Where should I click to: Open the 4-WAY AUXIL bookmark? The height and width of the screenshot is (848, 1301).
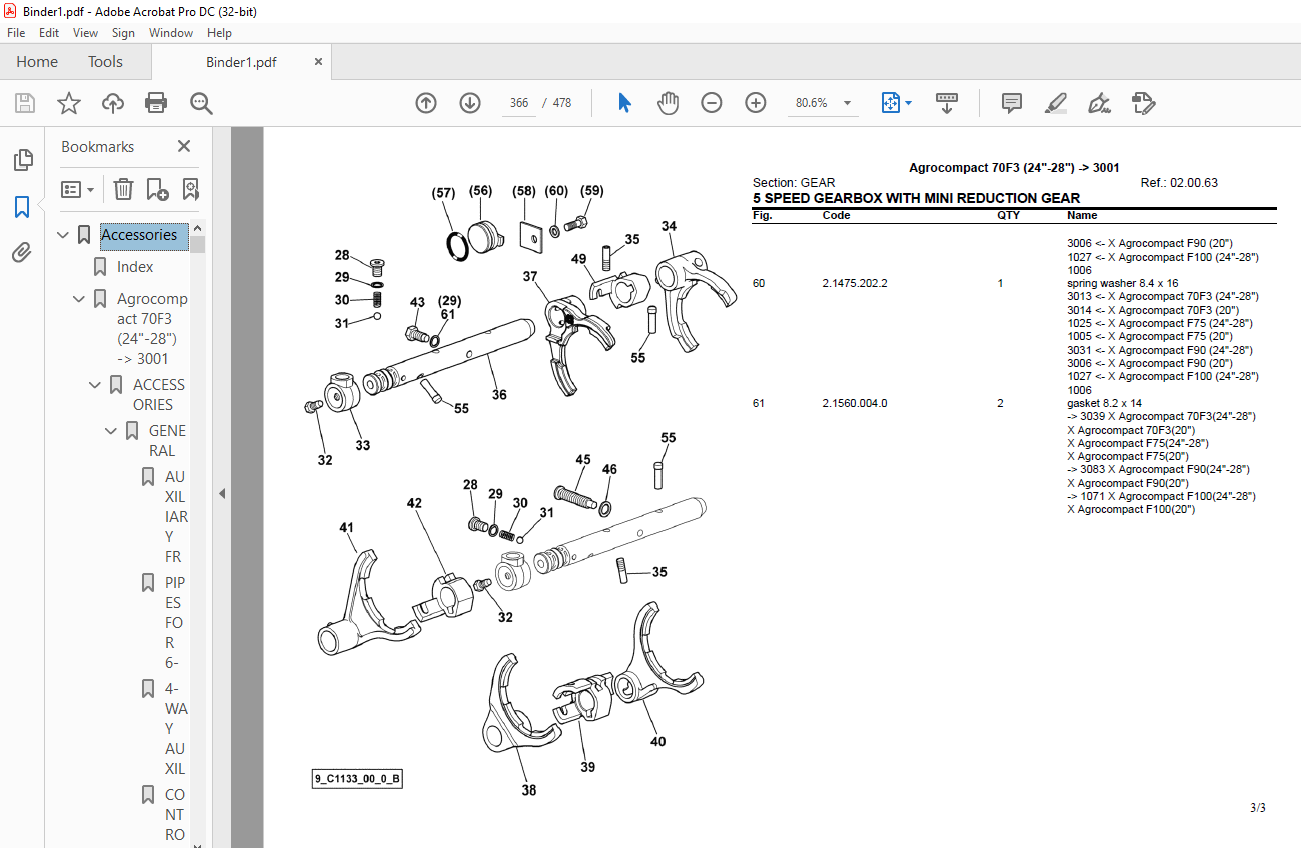pos(176,729)
